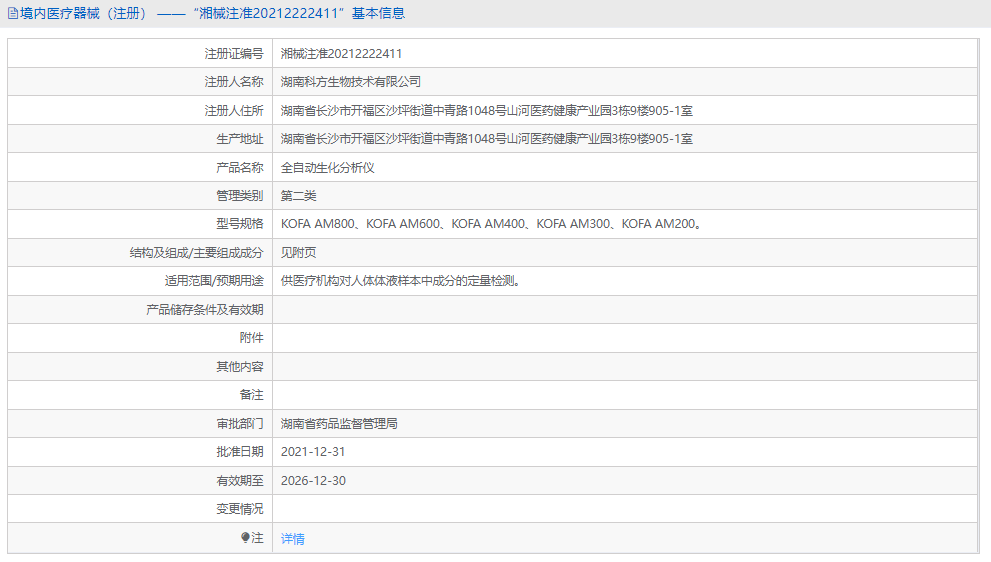Click the 适用范围/预期用途 label
This screenshot has height=562, width=991.
point(214,281)
